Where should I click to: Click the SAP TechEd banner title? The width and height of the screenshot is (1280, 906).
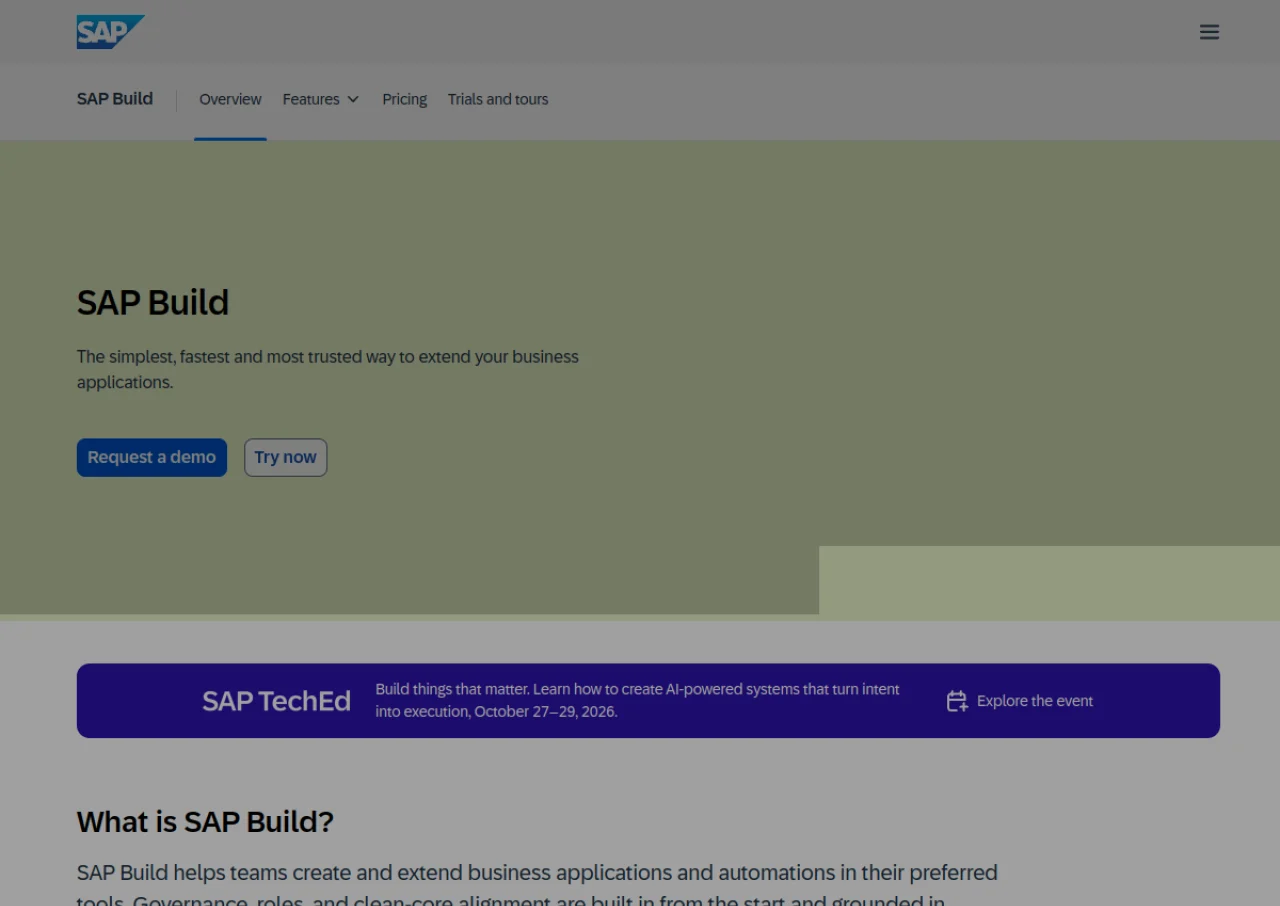coord(276,701)
